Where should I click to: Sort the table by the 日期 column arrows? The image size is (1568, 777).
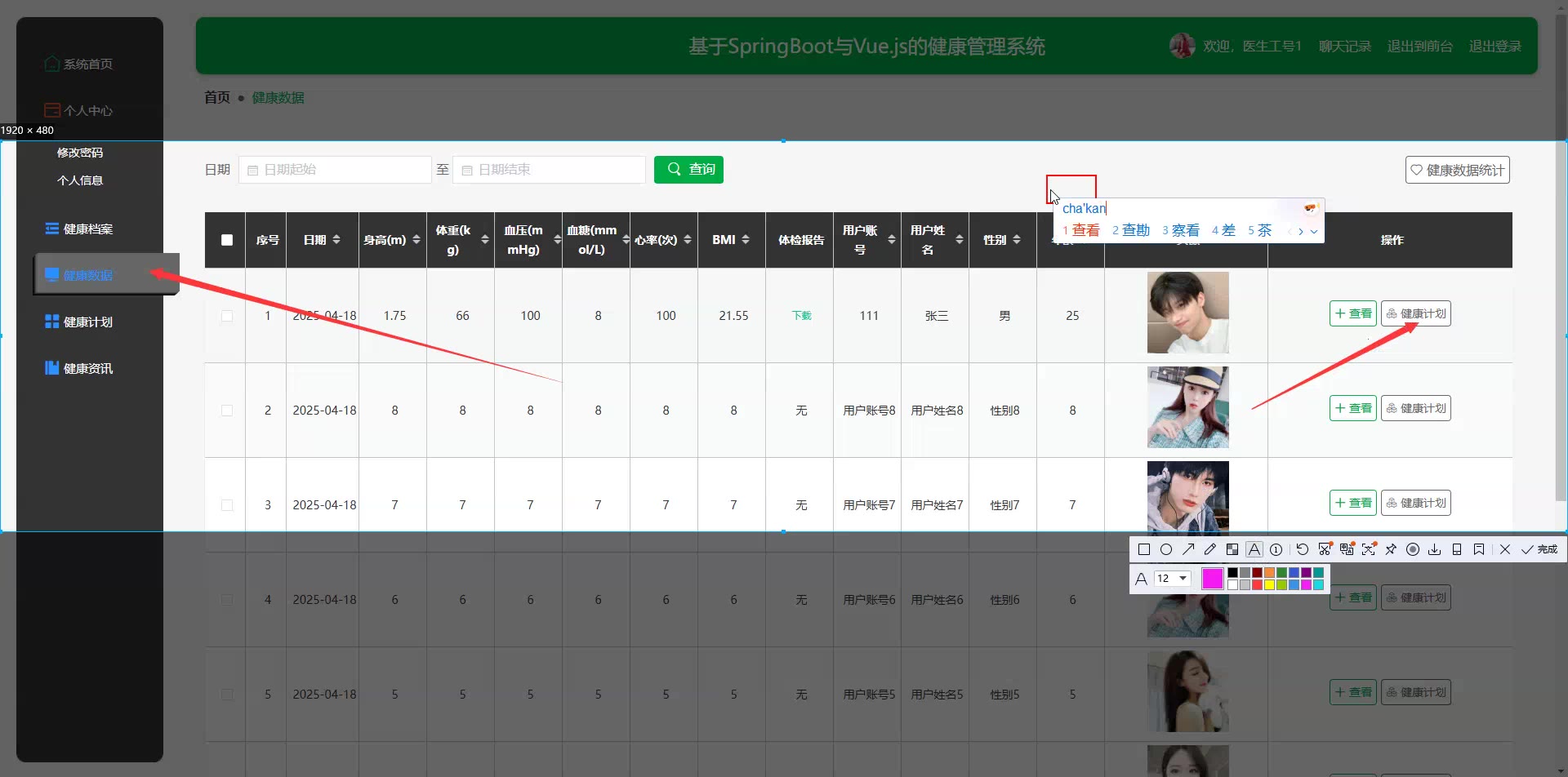(336, 240)
